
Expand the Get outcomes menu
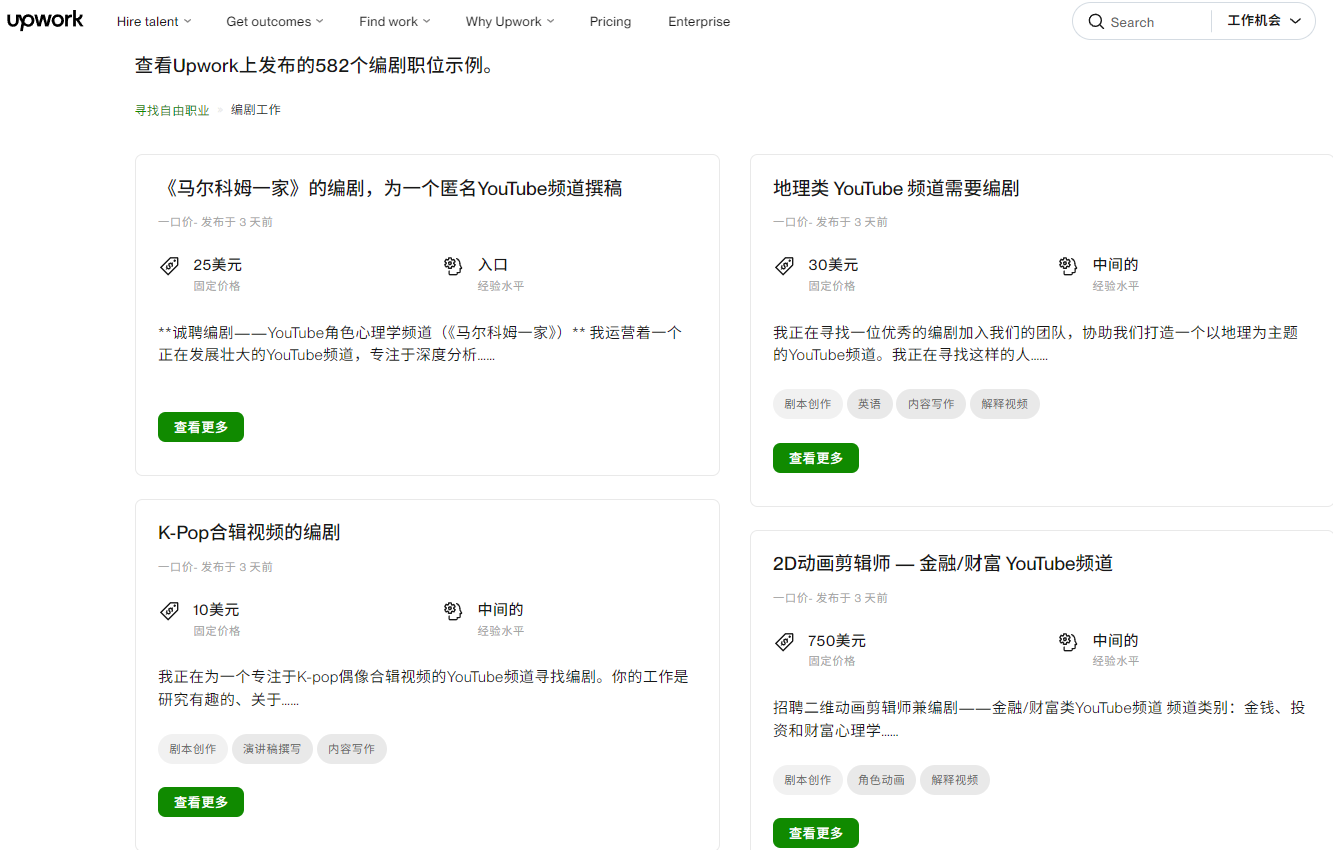pyautogui.click(x=275, y=21)
